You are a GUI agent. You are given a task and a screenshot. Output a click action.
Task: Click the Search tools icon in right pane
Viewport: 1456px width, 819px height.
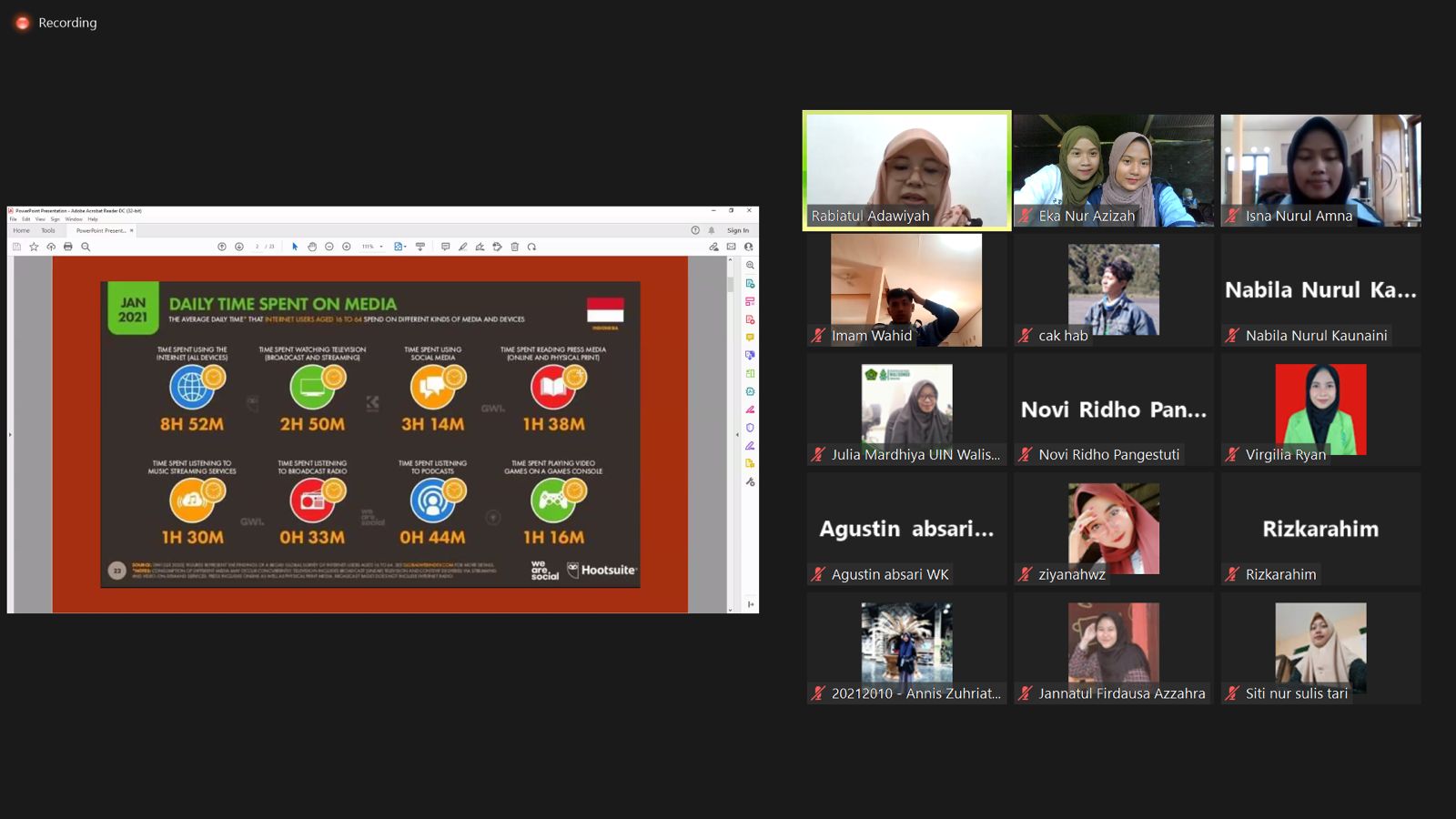(x=750, y=266)
